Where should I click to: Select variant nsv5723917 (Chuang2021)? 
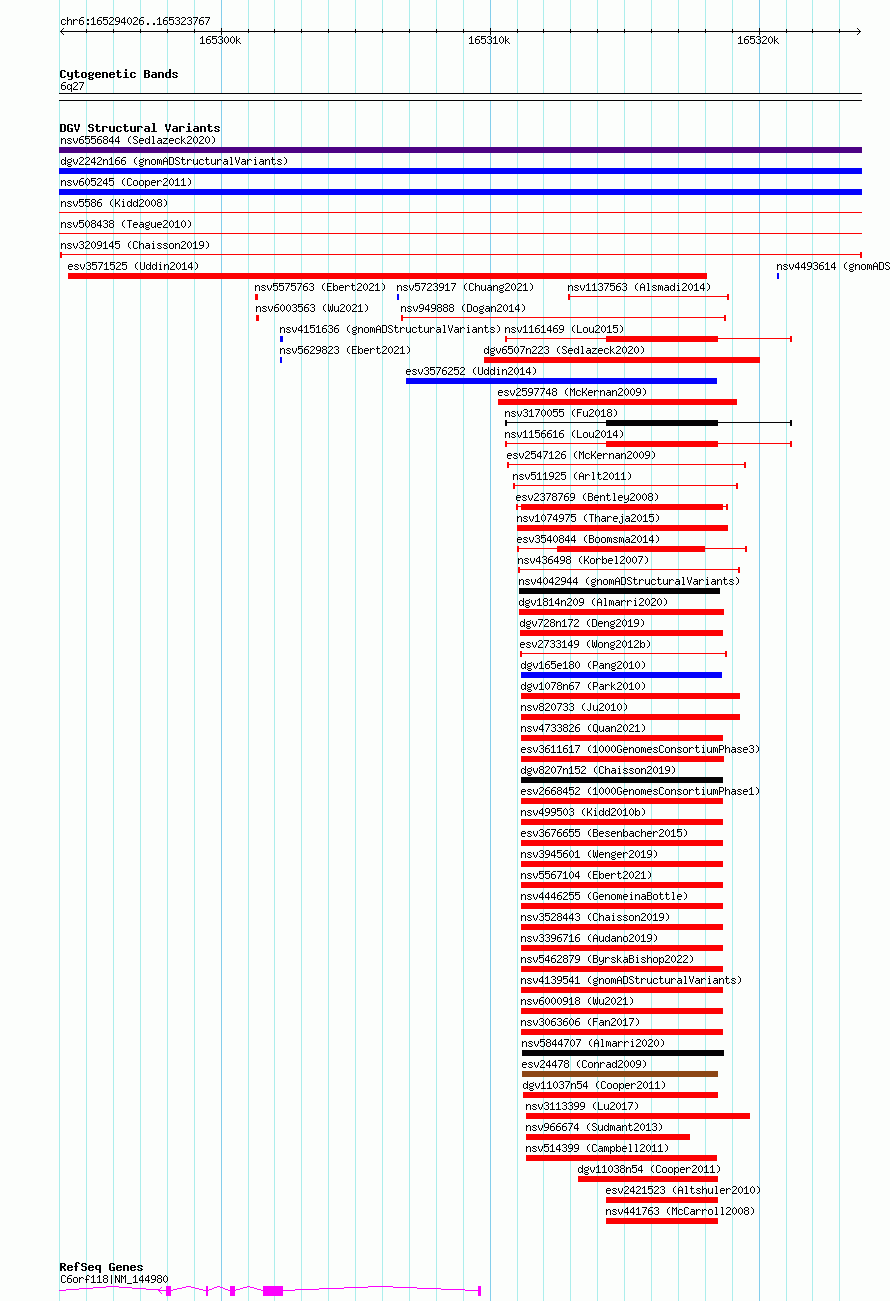pos(465,287)
